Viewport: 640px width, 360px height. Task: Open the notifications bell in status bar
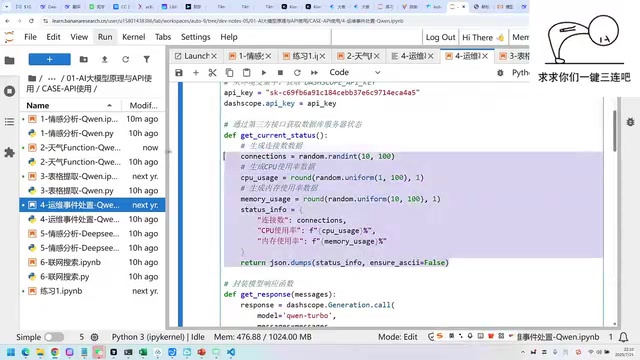623,337
